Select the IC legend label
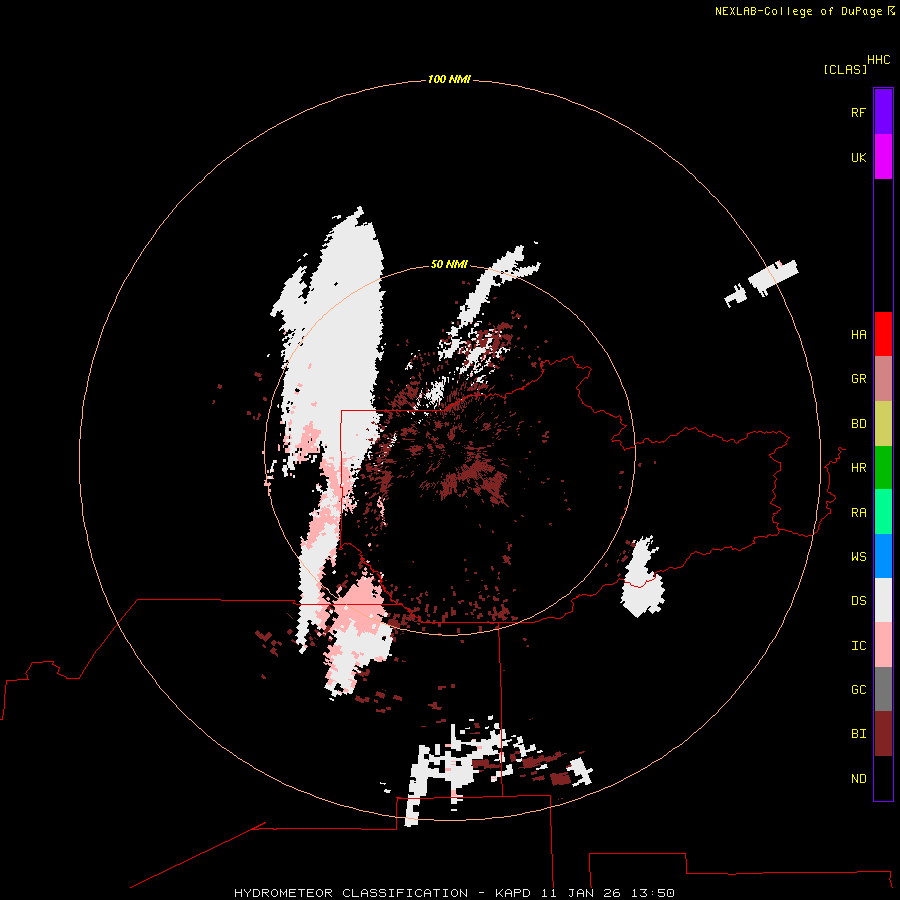This screenshot has height=900, width=900. 858,646
